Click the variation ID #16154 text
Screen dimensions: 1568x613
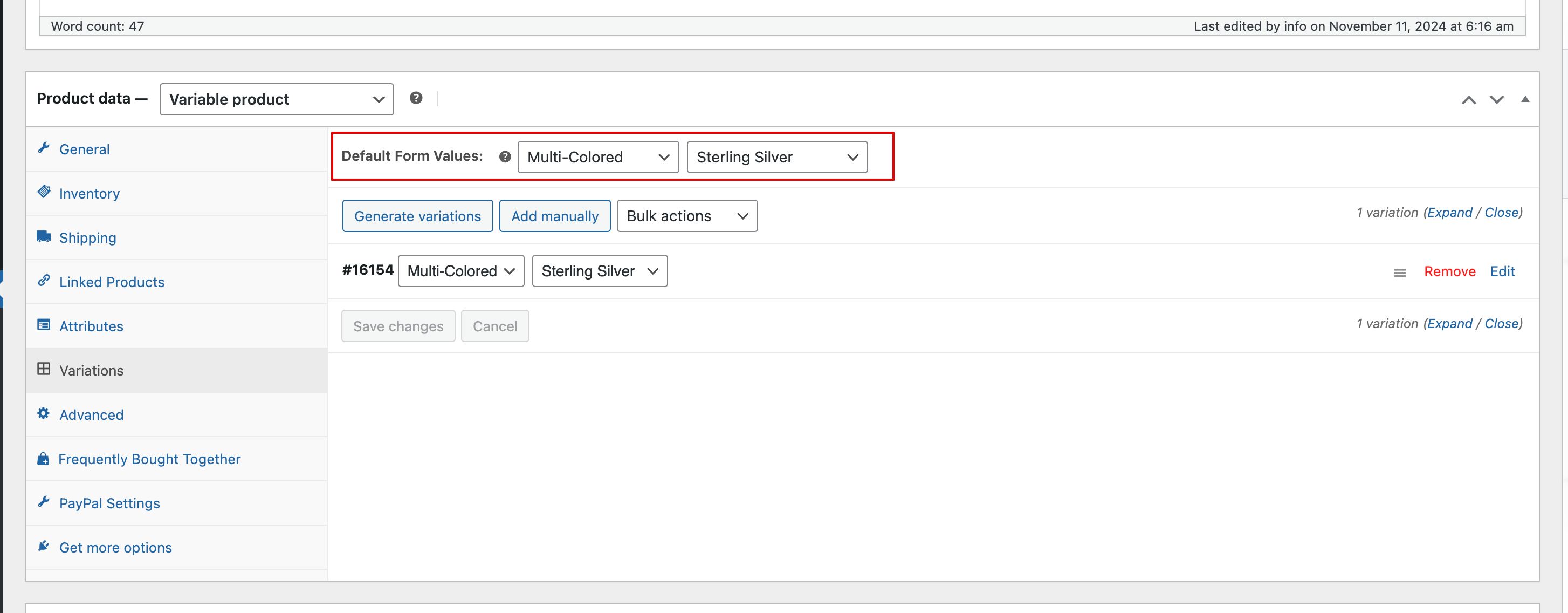(368, 270)
